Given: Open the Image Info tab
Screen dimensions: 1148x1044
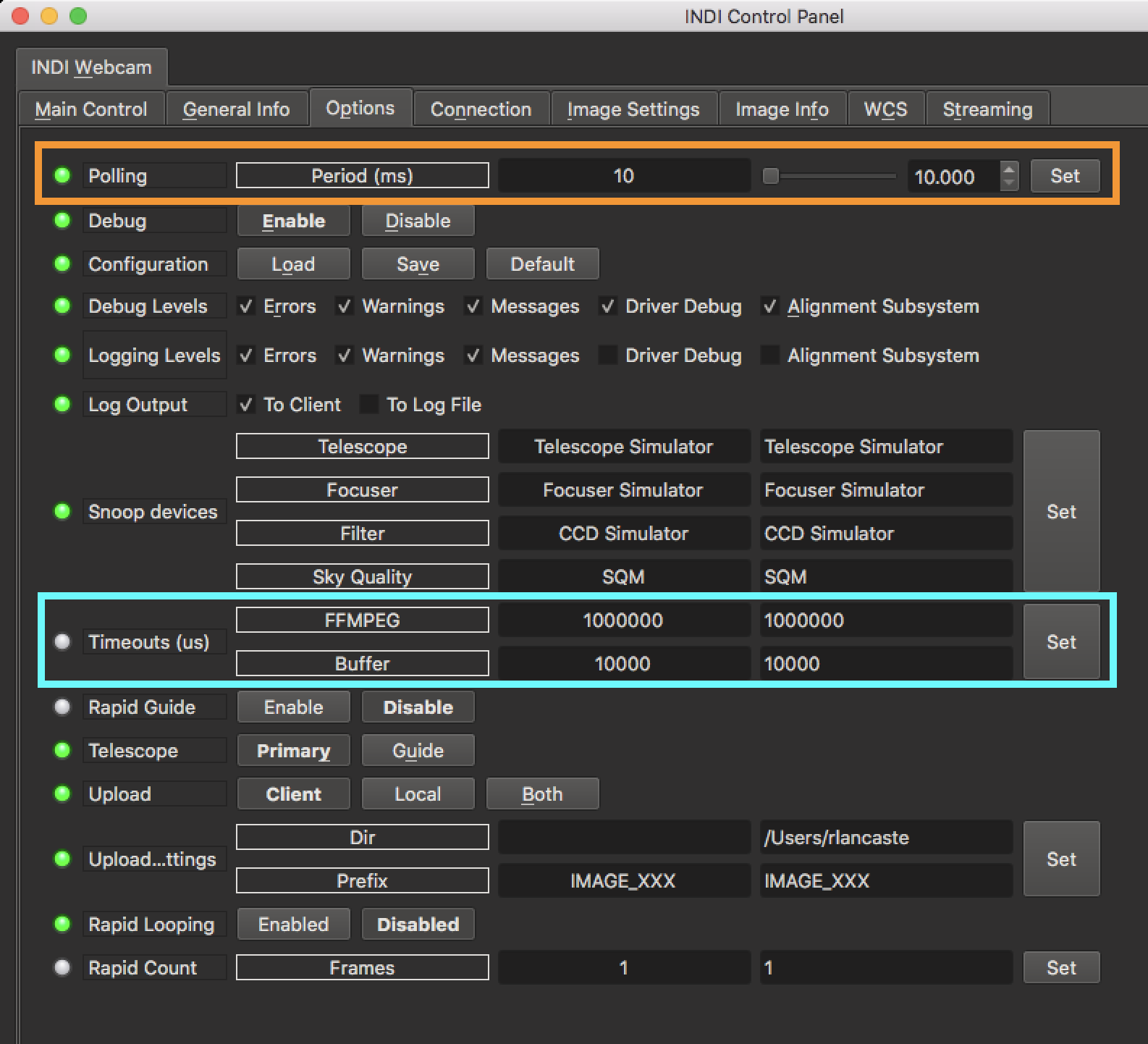Looking at the screenshot, I should [x=782, y=109].
